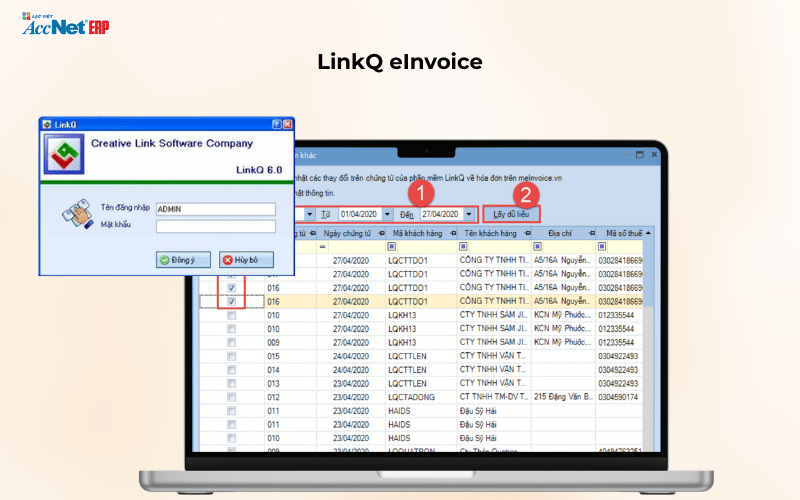Viewport: 800px width, 500px height.
Task: Click the Hủy bỏ button
Action: pos(246,260)
